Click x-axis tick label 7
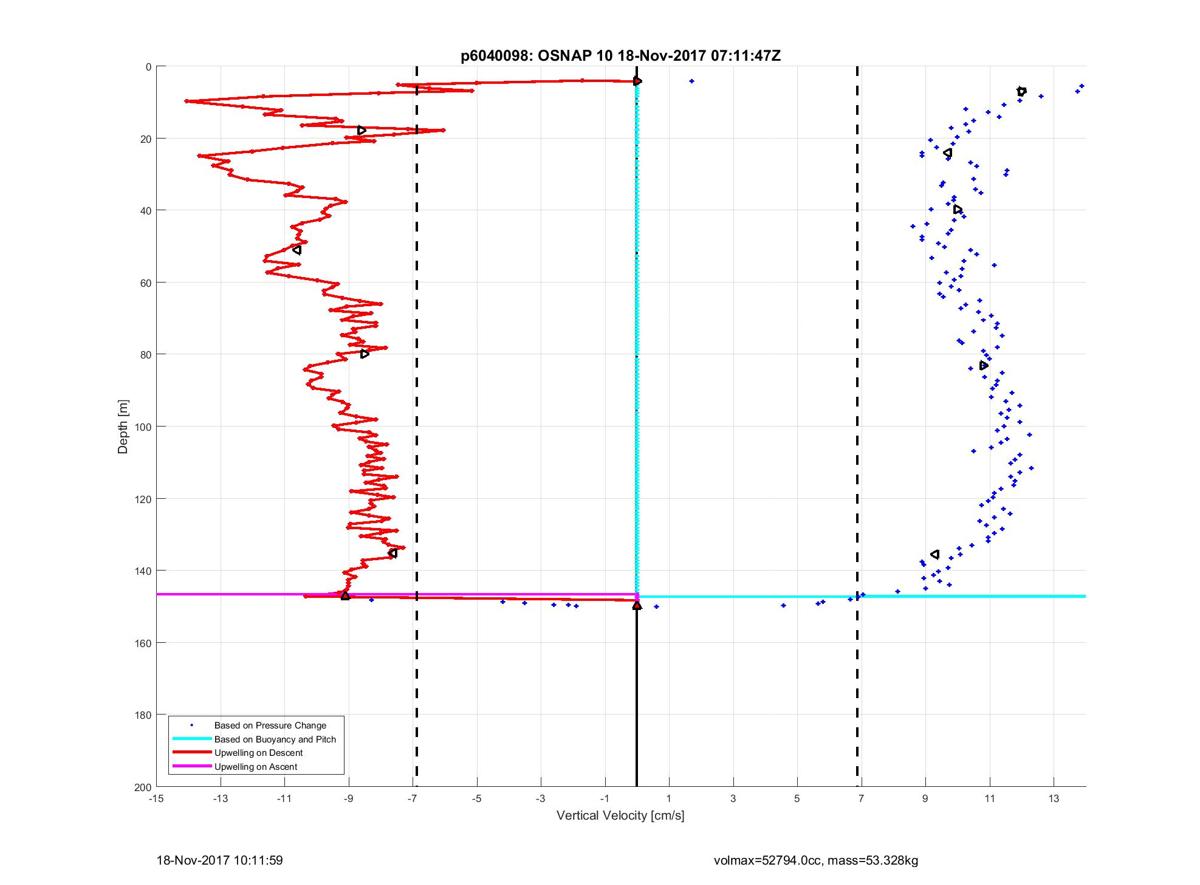Viewport: 1200px width, 885px height. 861,799
